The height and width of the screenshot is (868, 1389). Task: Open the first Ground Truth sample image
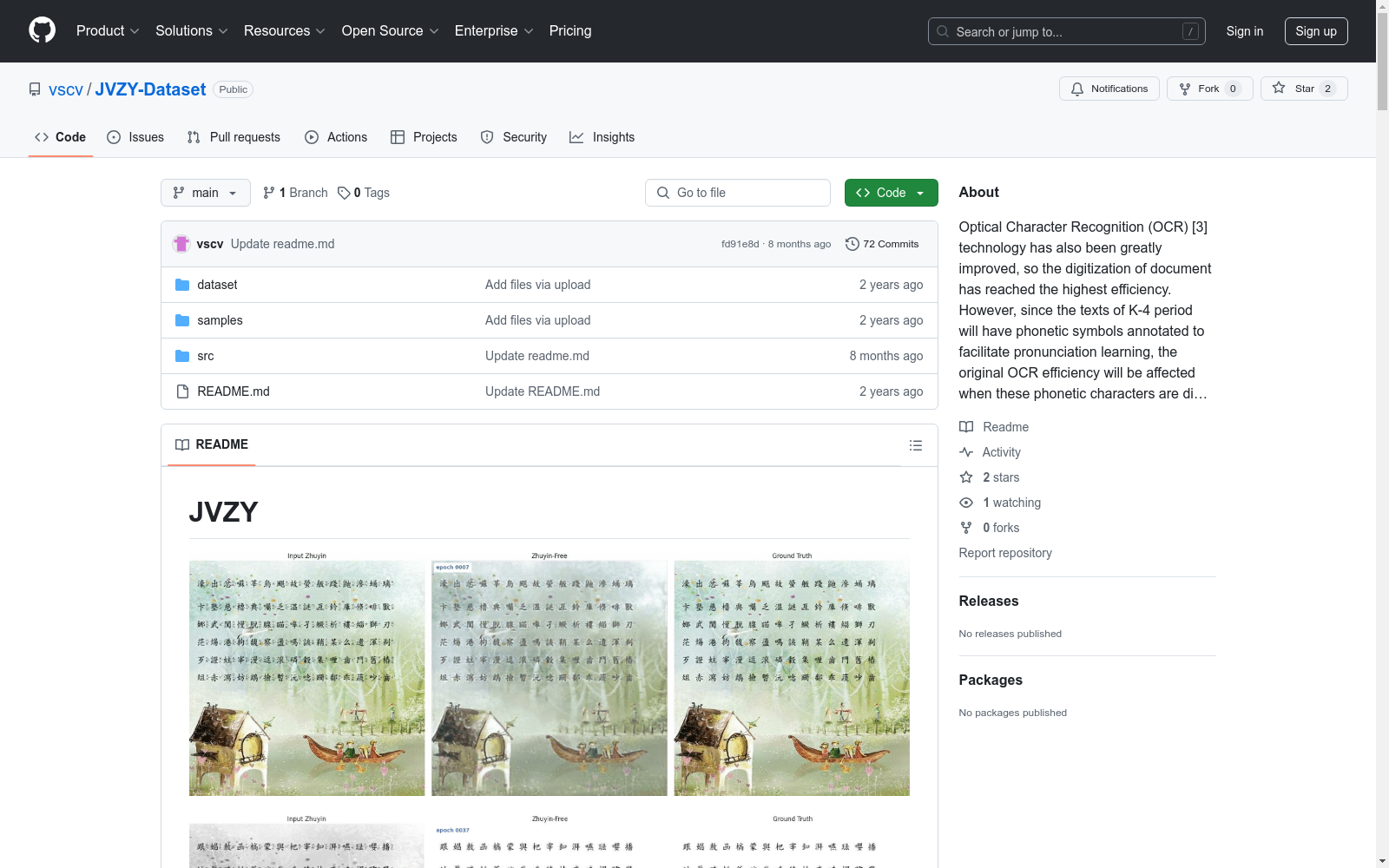click(x=792, y=678)
